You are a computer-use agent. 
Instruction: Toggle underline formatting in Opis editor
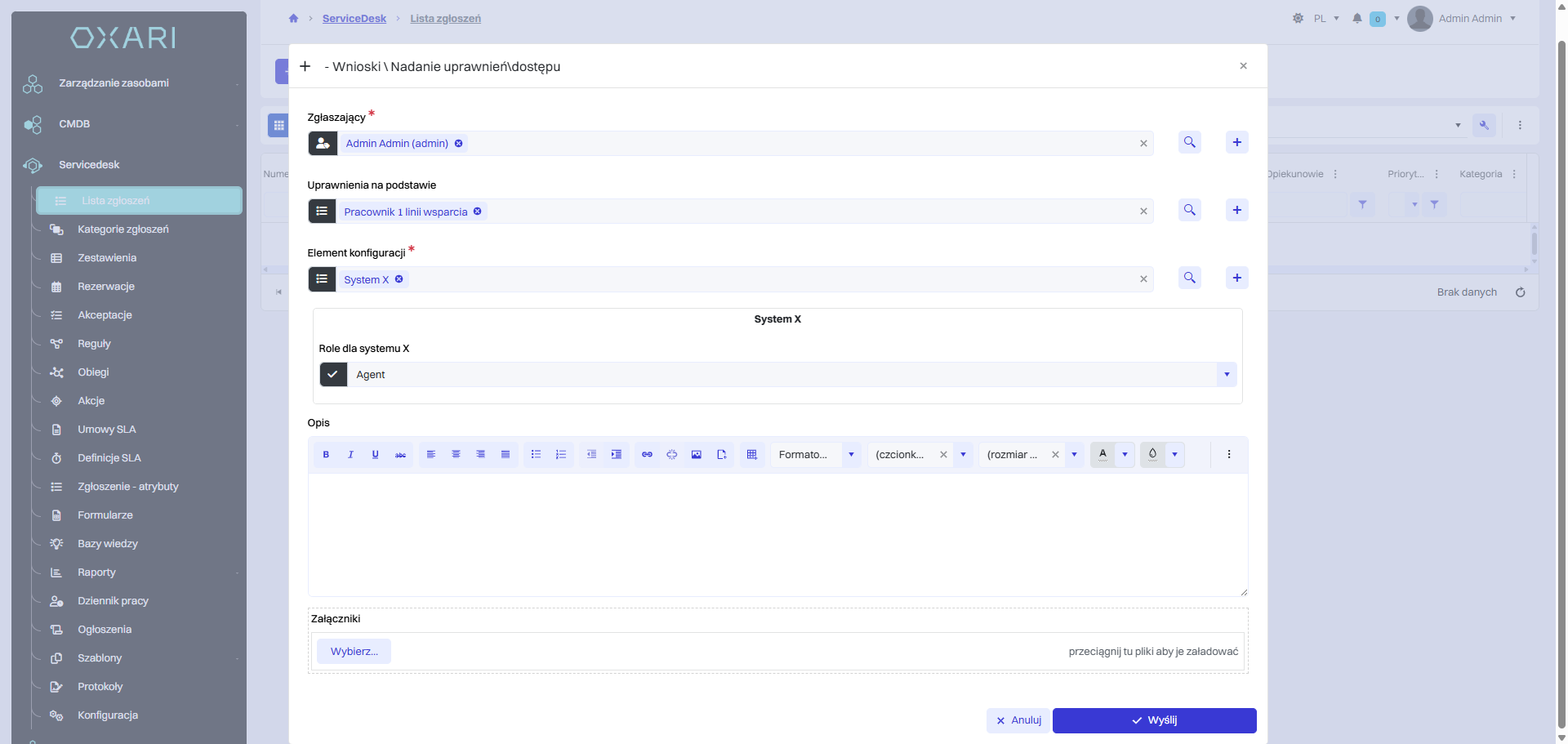[376, 455]
